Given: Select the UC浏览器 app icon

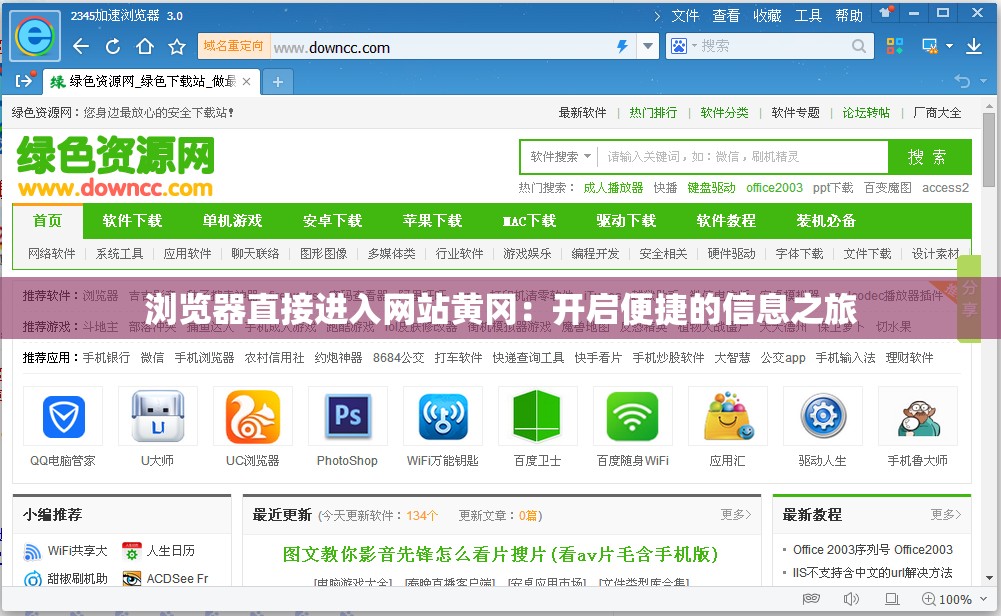Looking at the screenshot, I should [x=252, y=416].
